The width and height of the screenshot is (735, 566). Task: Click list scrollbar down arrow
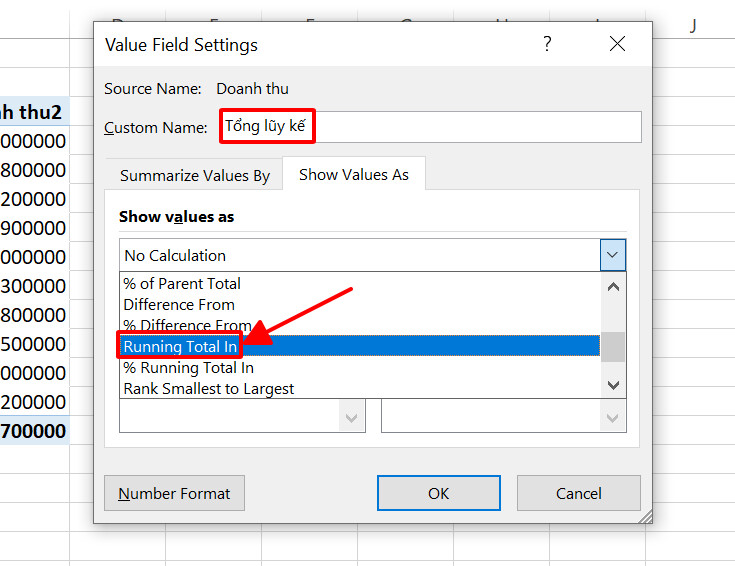point(613,385)
